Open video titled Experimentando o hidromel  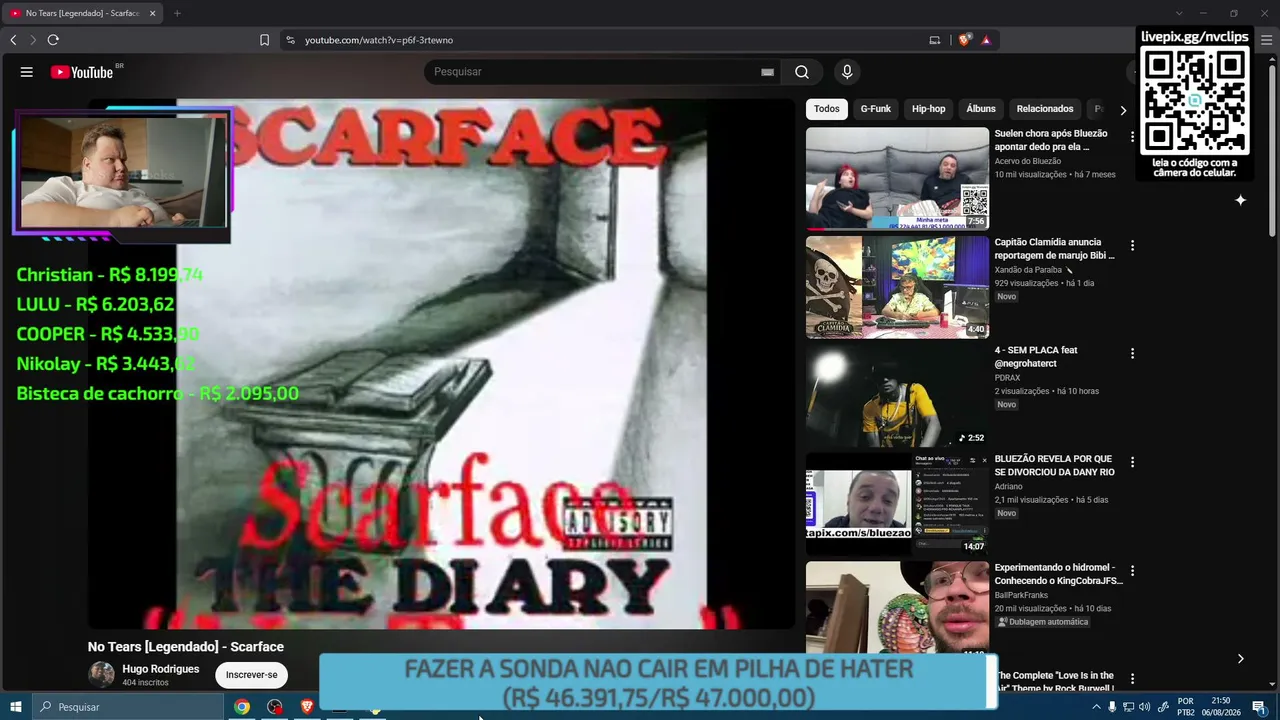pyautogui.click(x=1058, y=574)
